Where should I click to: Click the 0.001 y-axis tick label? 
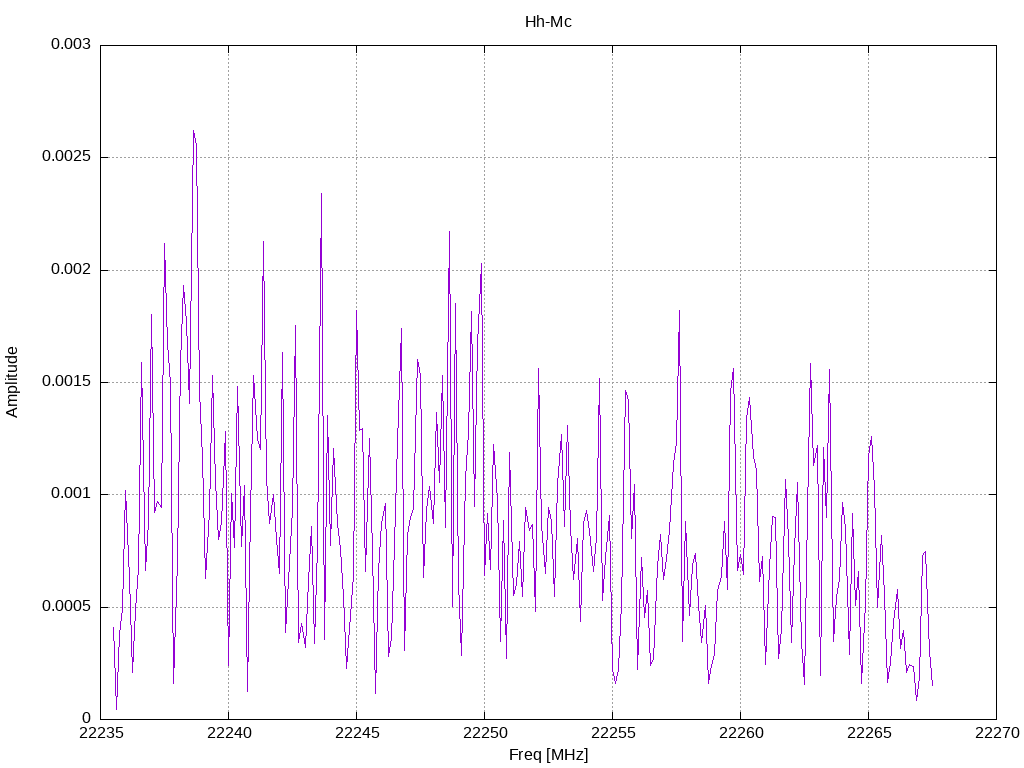click(71, 494)
